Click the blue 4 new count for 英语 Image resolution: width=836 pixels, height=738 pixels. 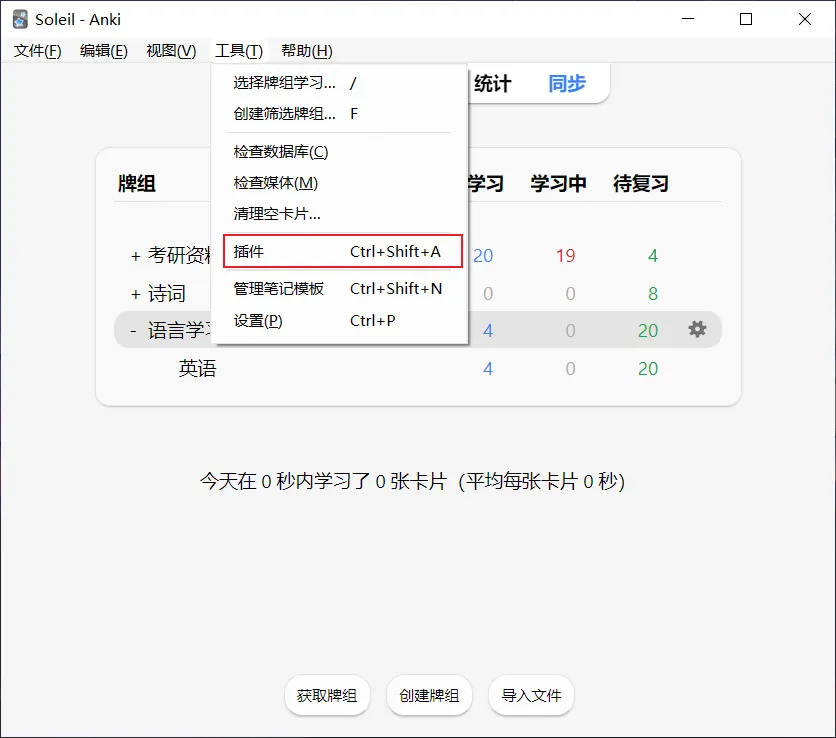487,368
